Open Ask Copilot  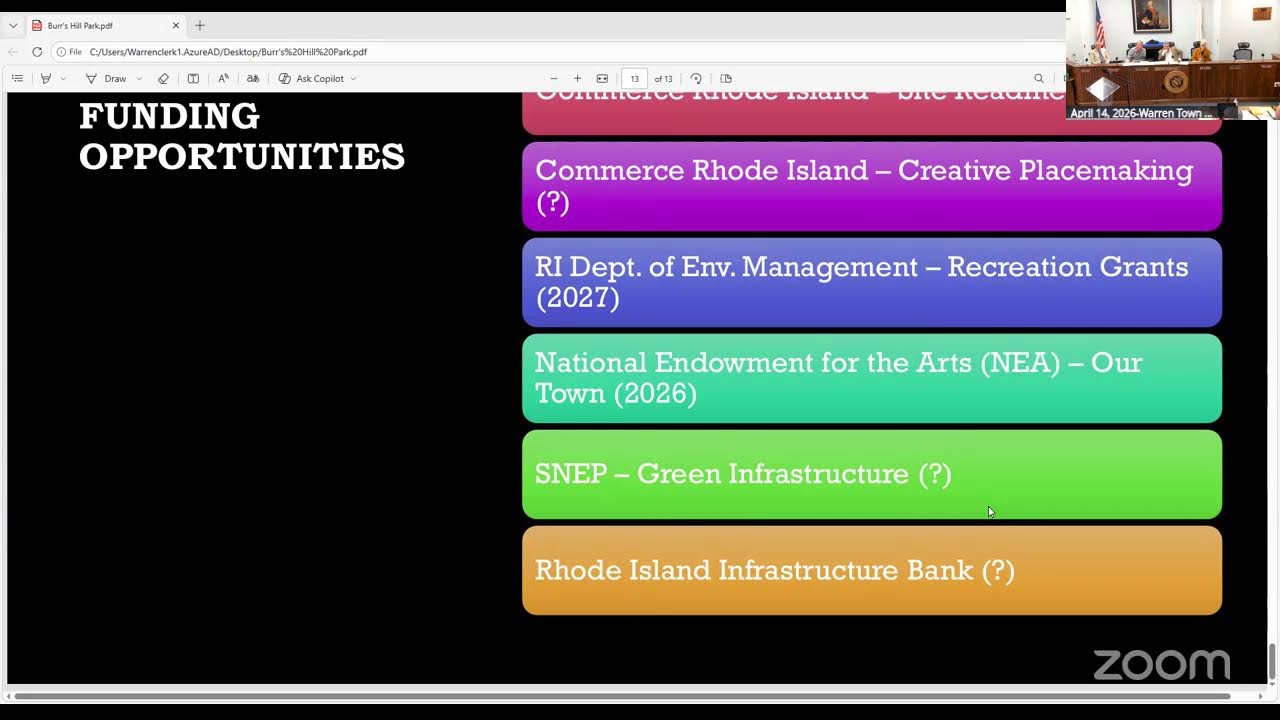311,78
